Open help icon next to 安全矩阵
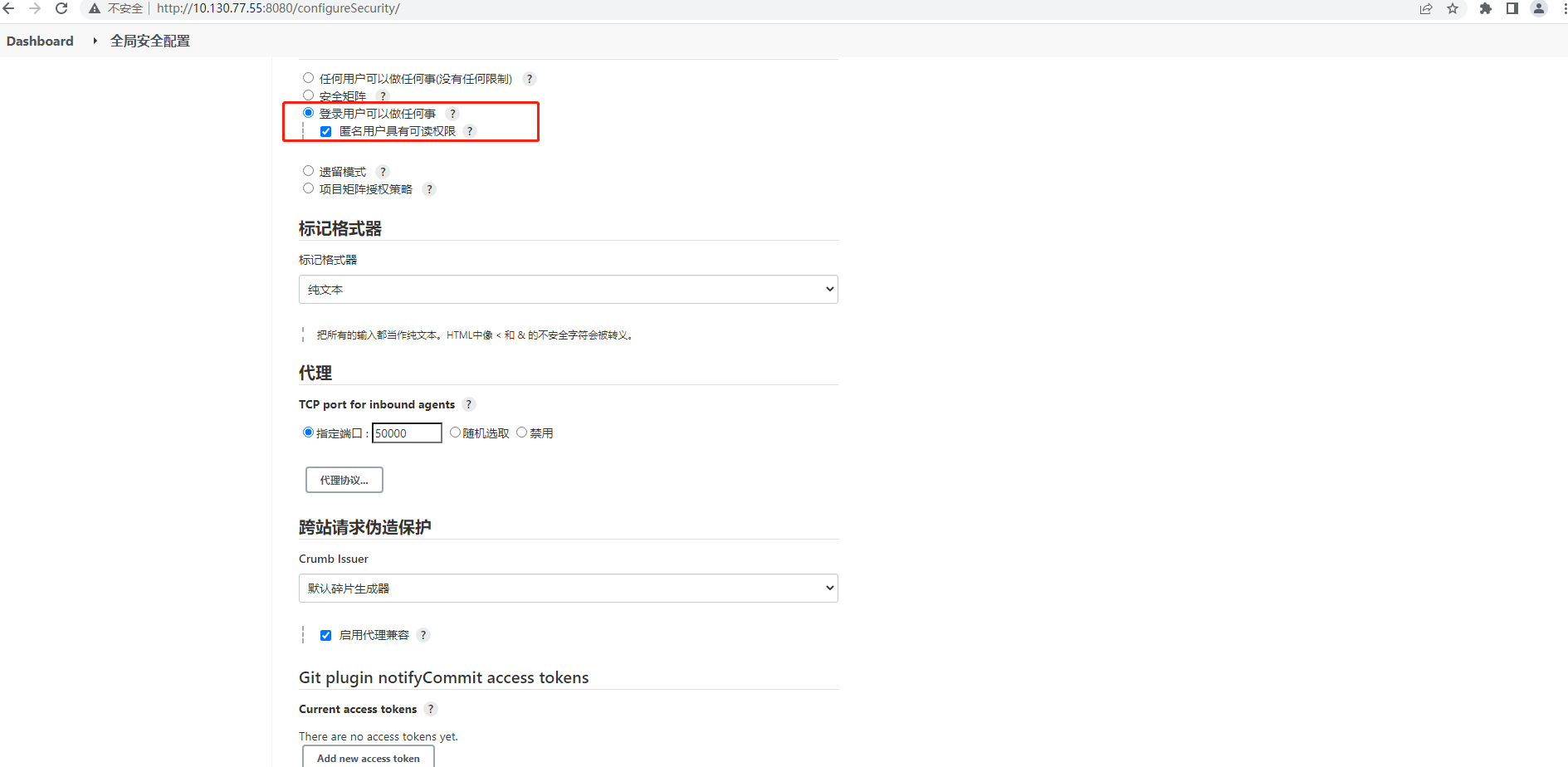Image resolution: width=1568 pixels, height=767 pixels. coord(383,95)
